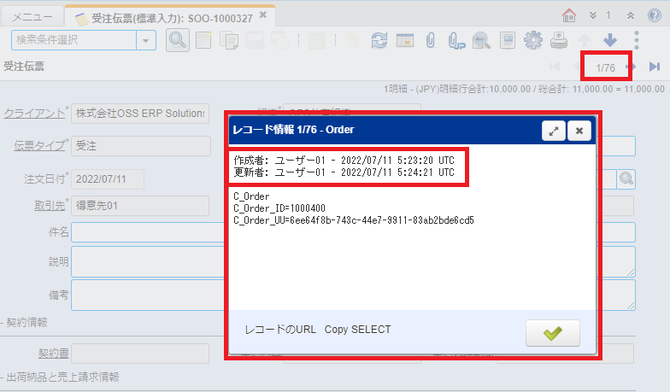Click the double chevron up icon
The image size is (670, 392).
coord(630,16)
